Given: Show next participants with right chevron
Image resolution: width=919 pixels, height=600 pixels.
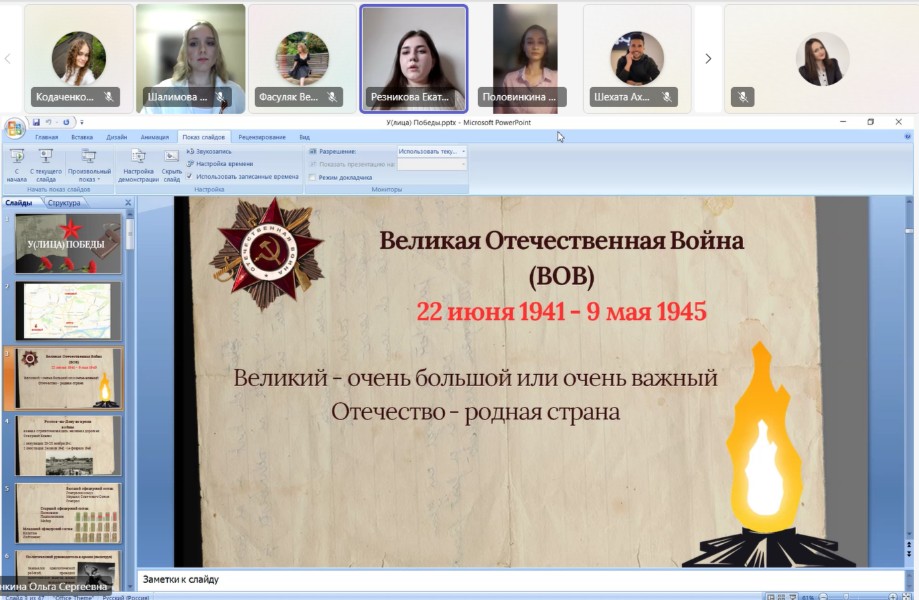Looking at the screenshot, I should pos(708,58).
